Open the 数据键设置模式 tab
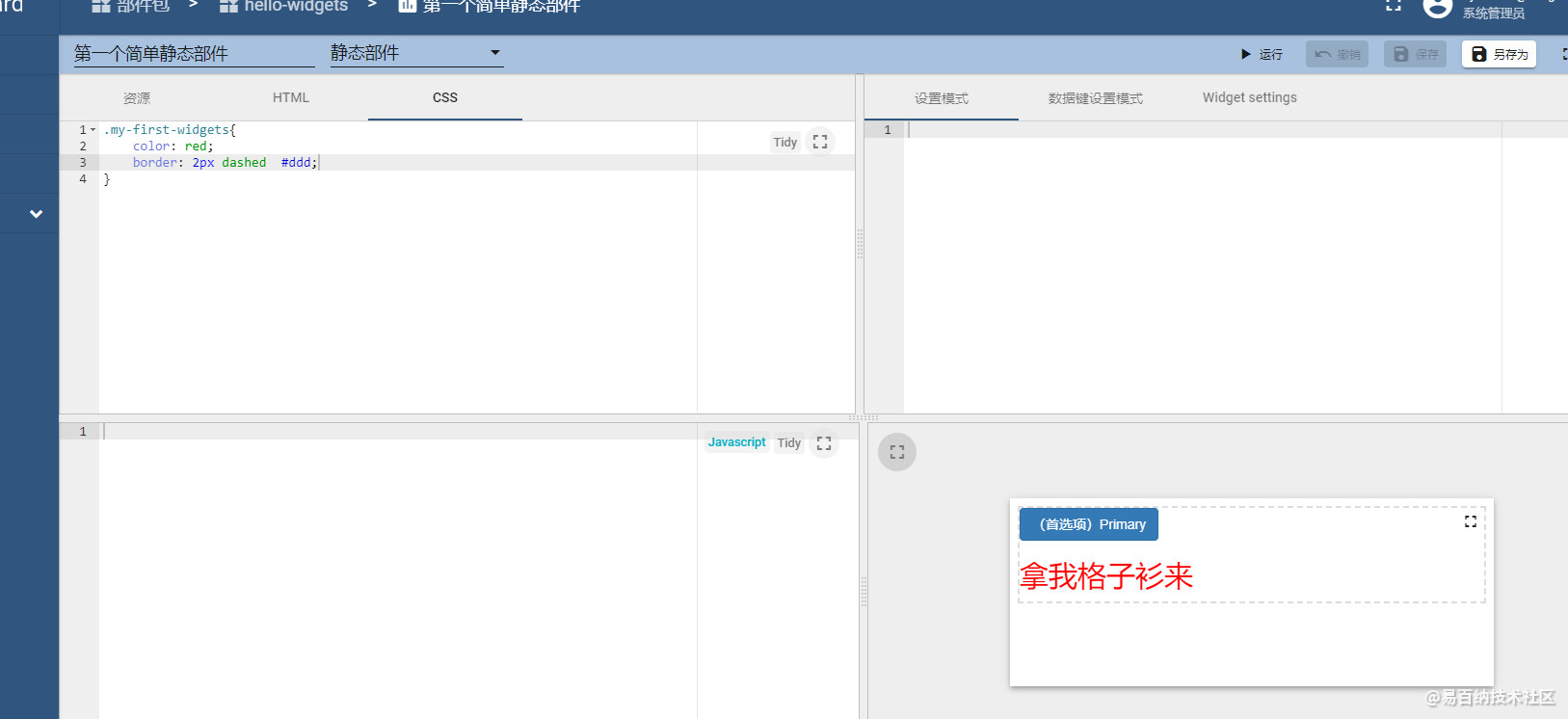The height and width of the screenshot is (719, 1568). (1096, 98)
